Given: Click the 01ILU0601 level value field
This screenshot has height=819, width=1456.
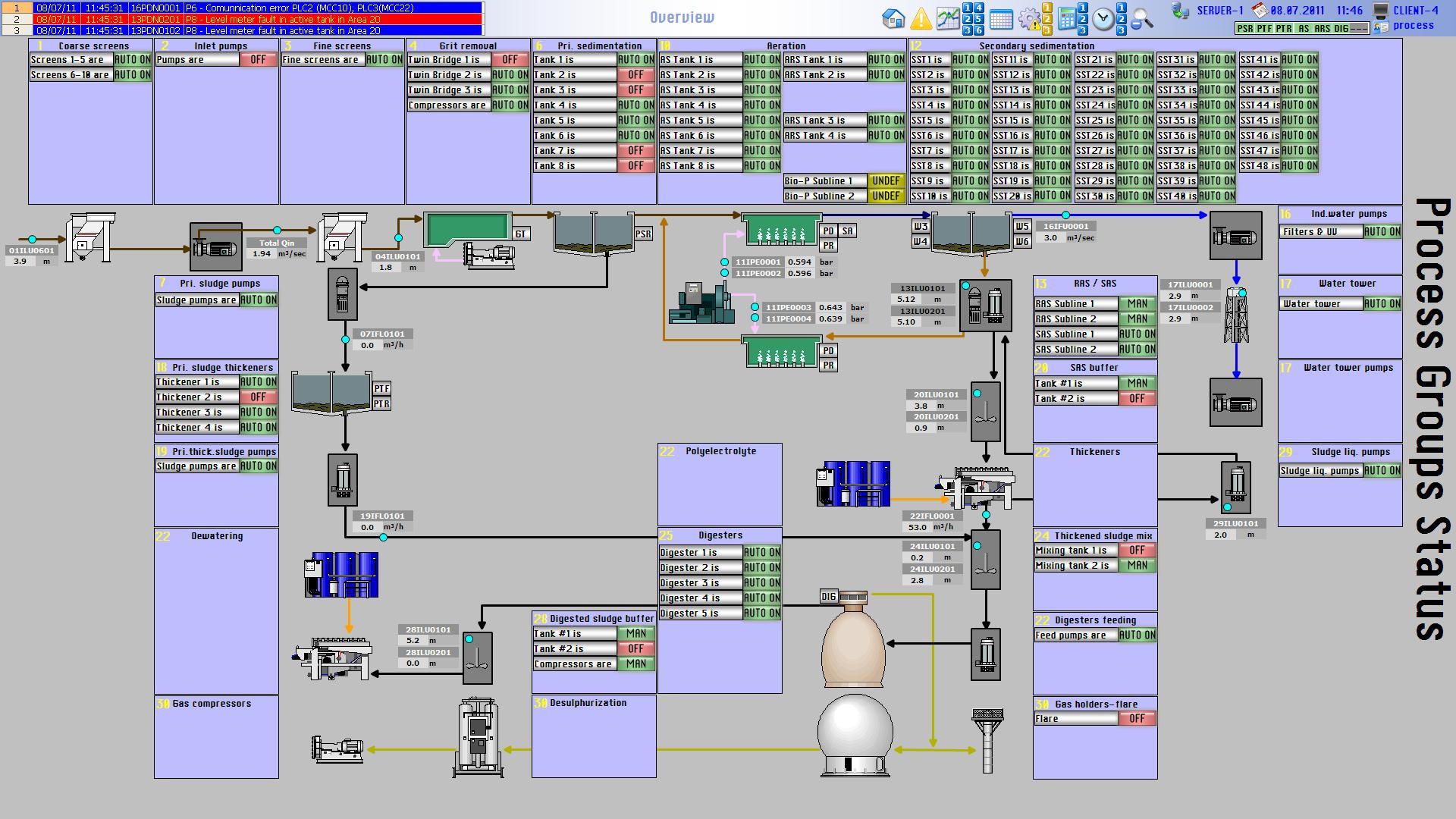Looking at the screenshot, I should (x=20, y=262).
